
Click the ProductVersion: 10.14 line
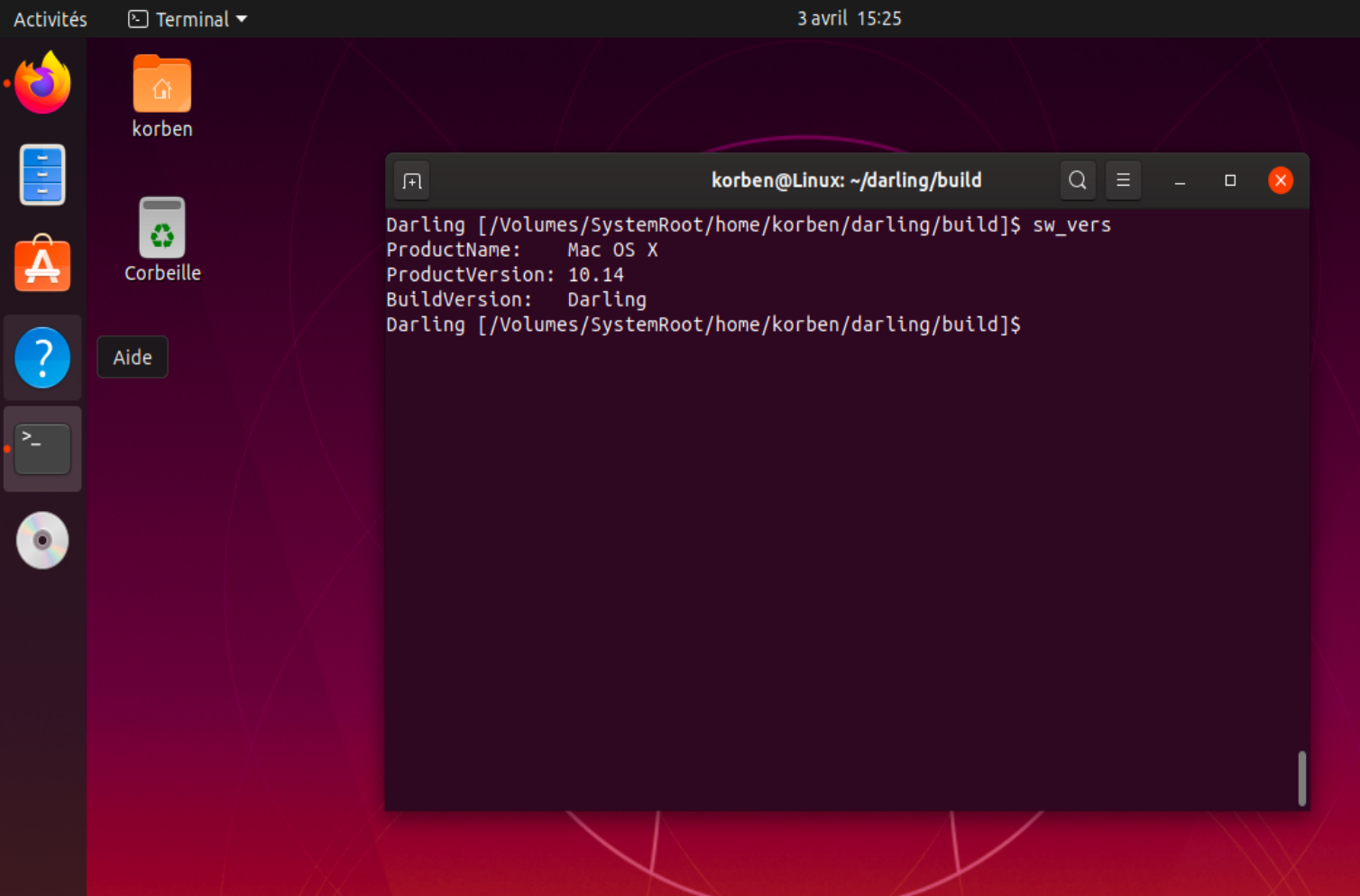[x=505, y=275]
